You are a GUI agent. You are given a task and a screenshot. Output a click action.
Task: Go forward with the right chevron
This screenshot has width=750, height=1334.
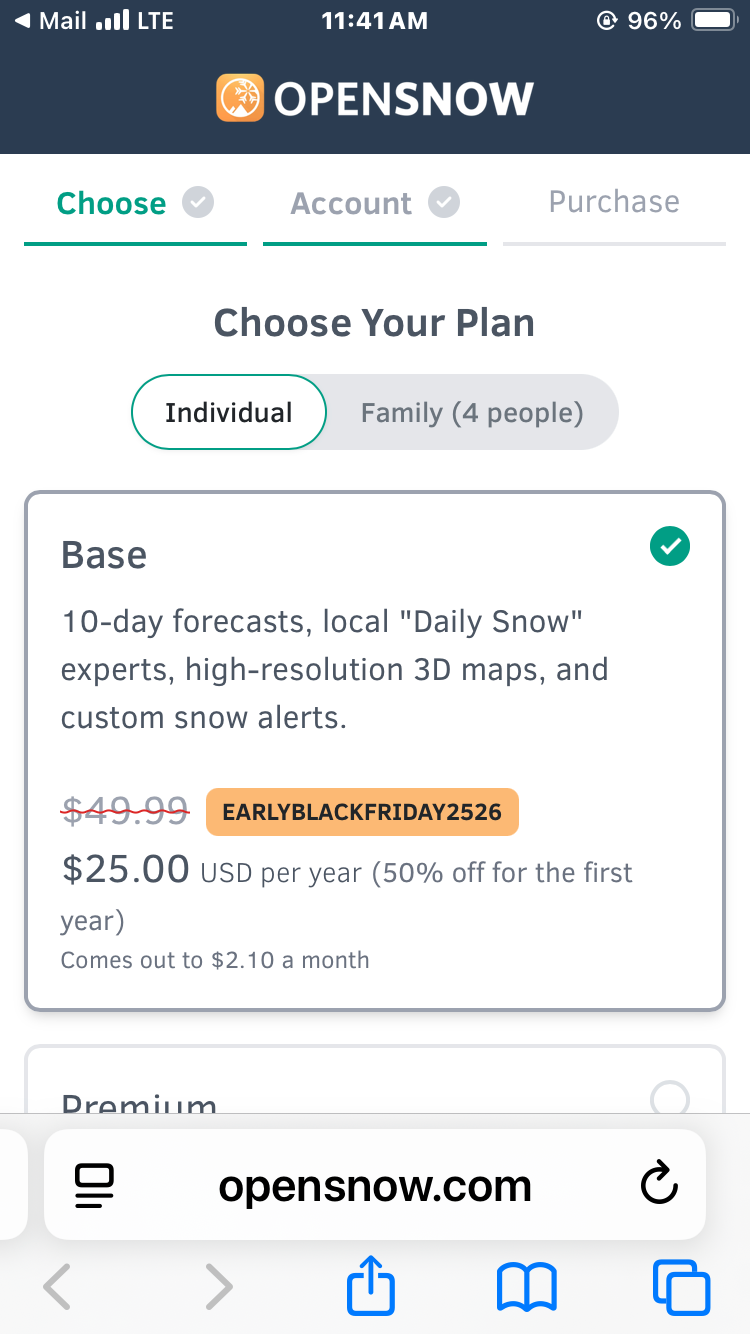tap(218, 1287)
